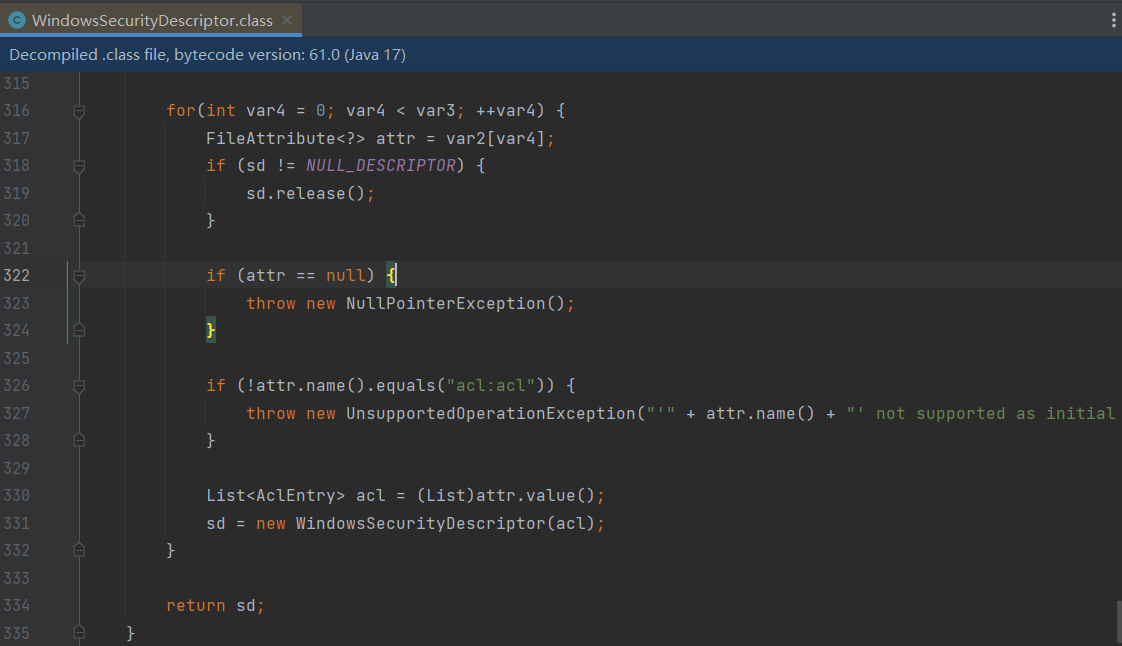Click the "acl:acl" string literal

coord(491,386)
